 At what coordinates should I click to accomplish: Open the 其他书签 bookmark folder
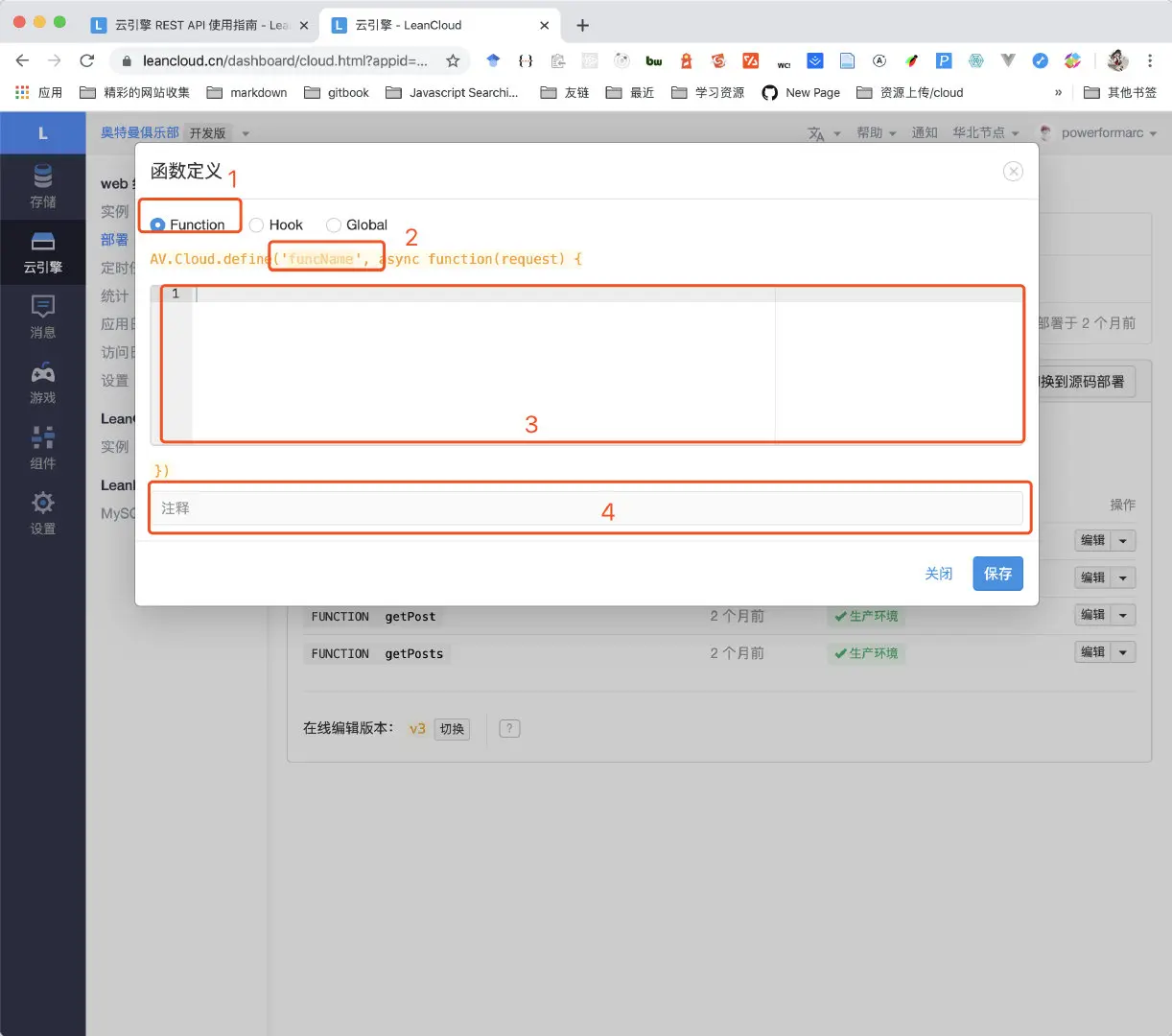1120,92
